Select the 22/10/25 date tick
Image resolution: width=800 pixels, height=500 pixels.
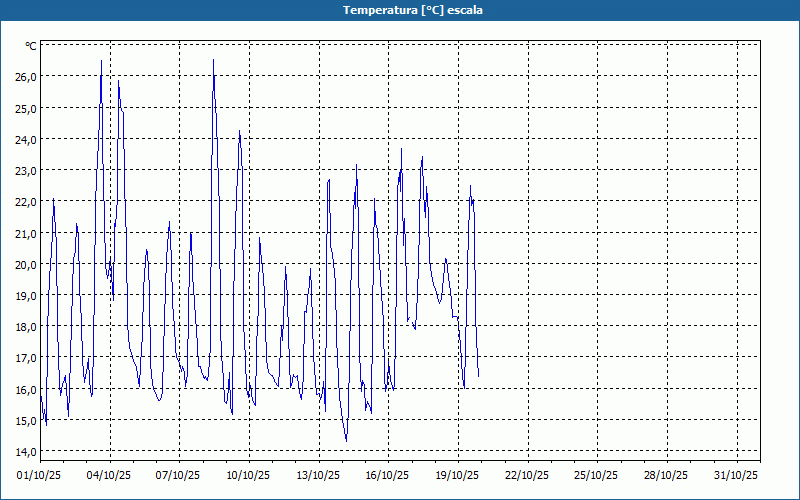coord(526,475)
